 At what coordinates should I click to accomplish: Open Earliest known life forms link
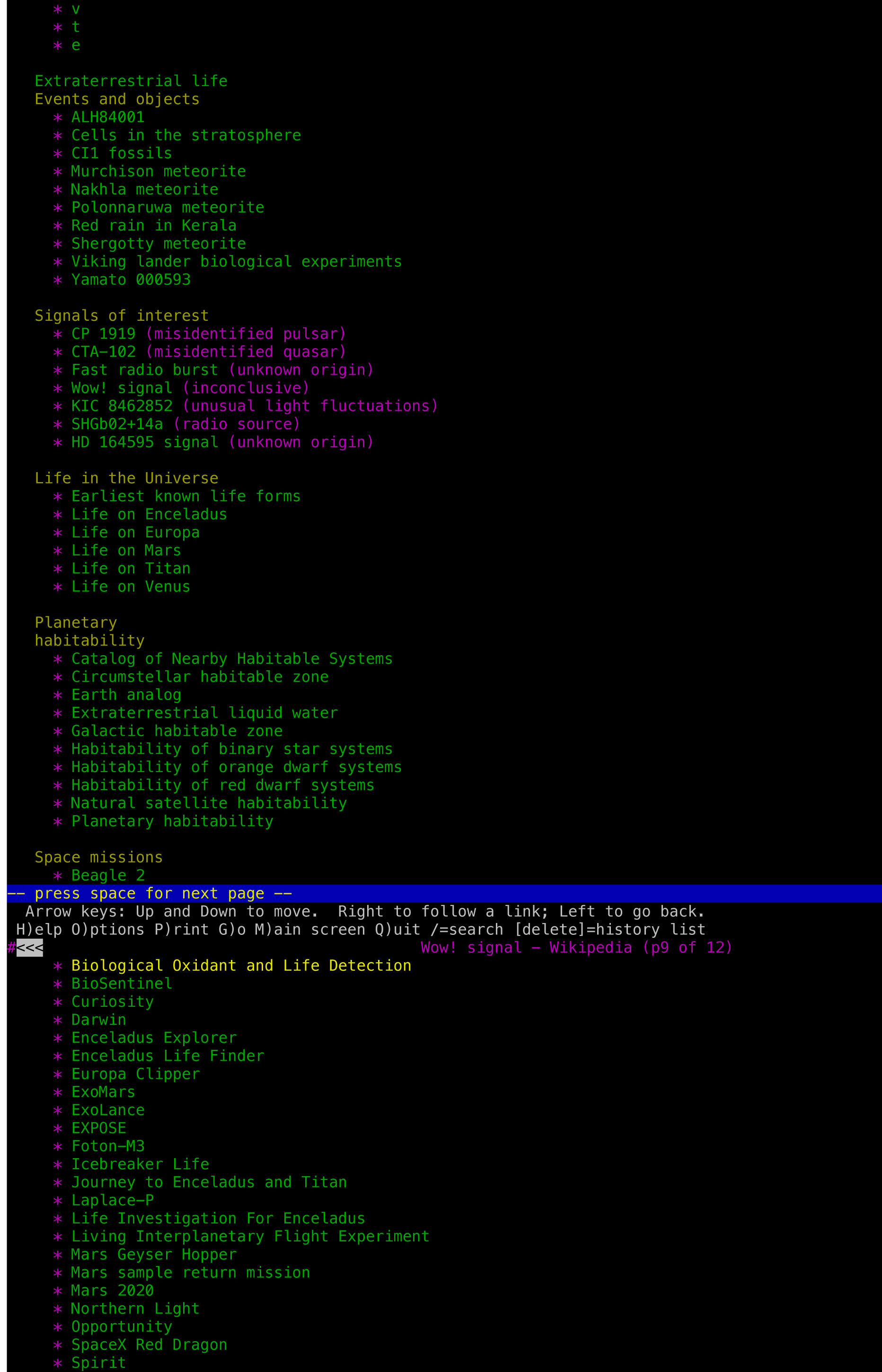[x=186, y=496]
